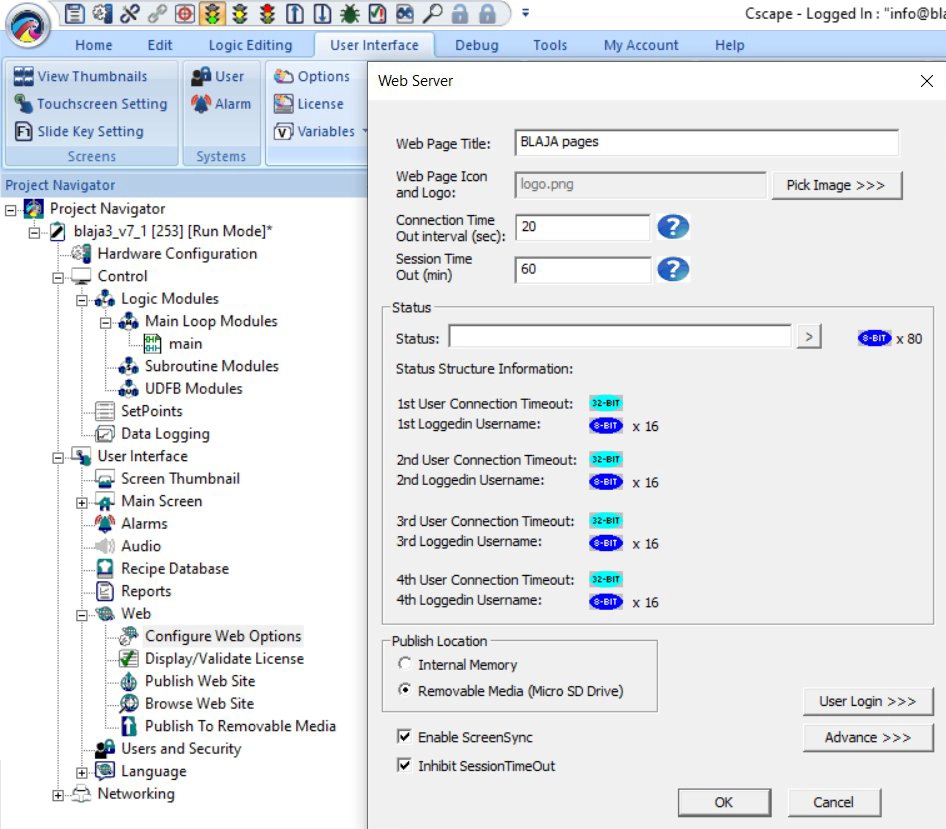Expand the Networking tree node
This screenshot has width=946, height=829.
(x=59, y=795)
